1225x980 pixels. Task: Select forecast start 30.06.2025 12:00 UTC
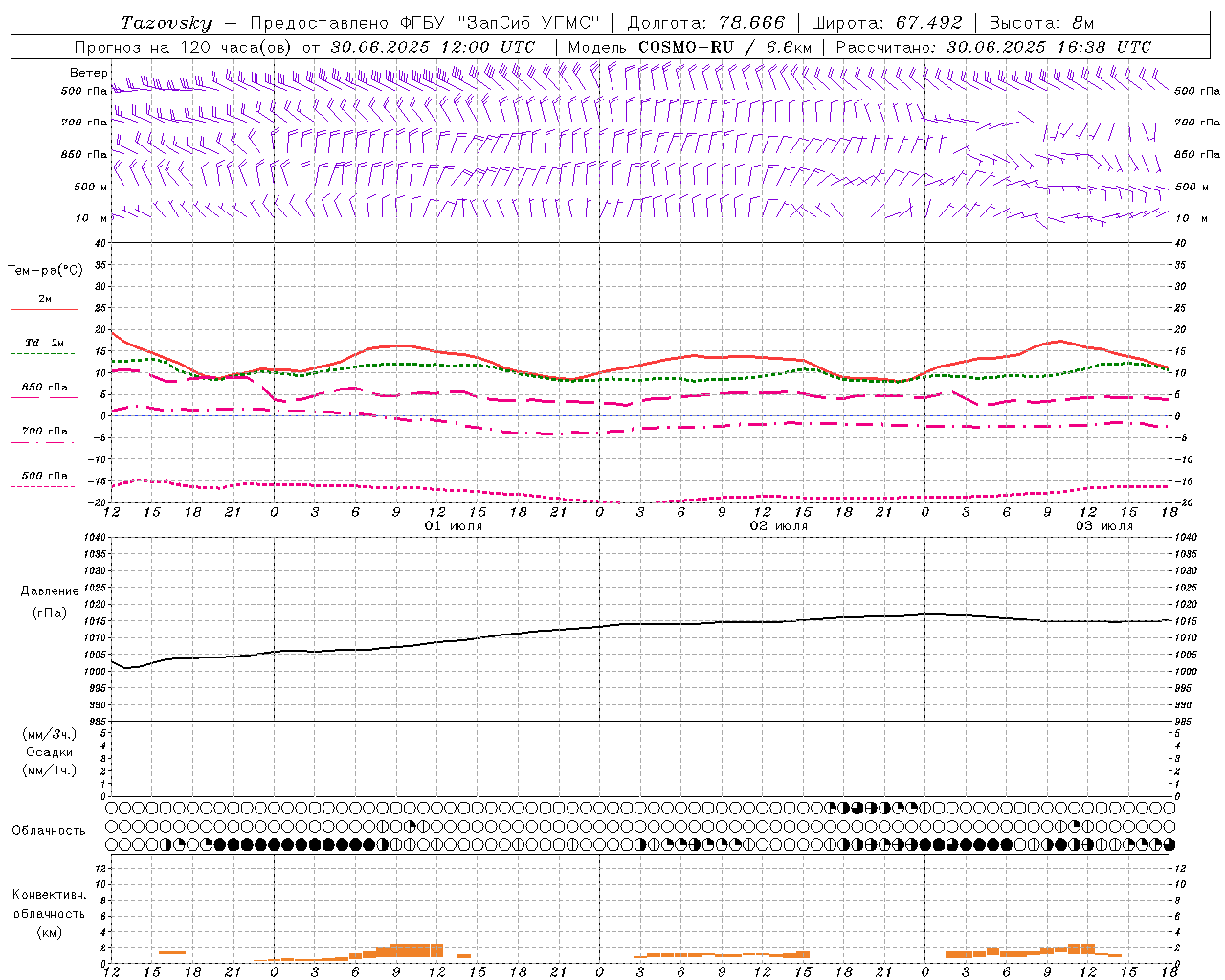[434, 47]
